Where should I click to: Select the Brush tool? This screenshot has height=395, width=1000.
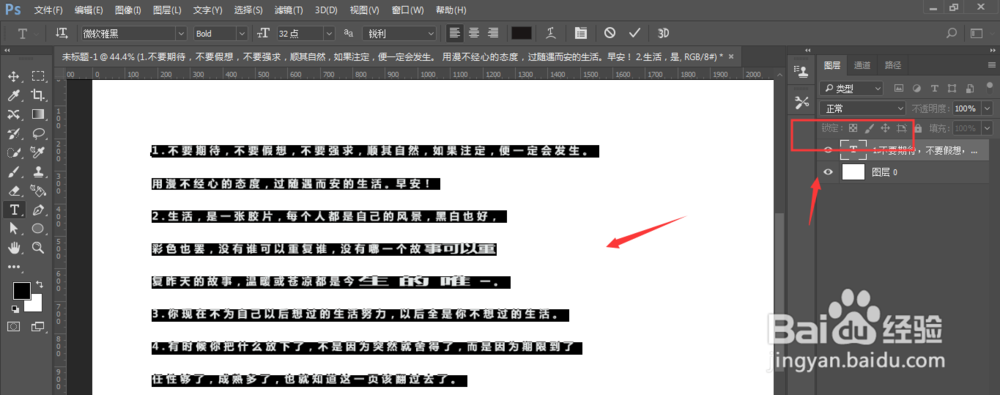click(13, 172)
